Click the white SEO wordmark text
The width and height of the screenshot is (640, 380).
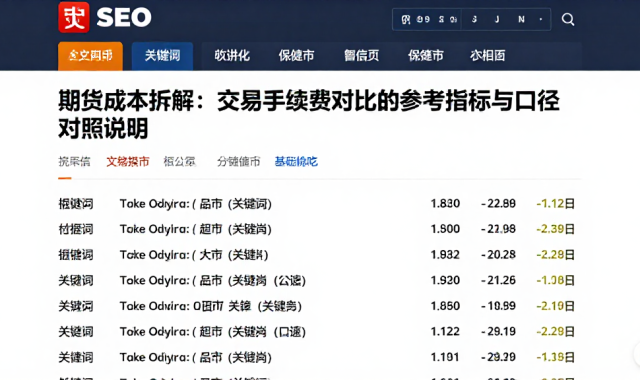tap(124, 18)
